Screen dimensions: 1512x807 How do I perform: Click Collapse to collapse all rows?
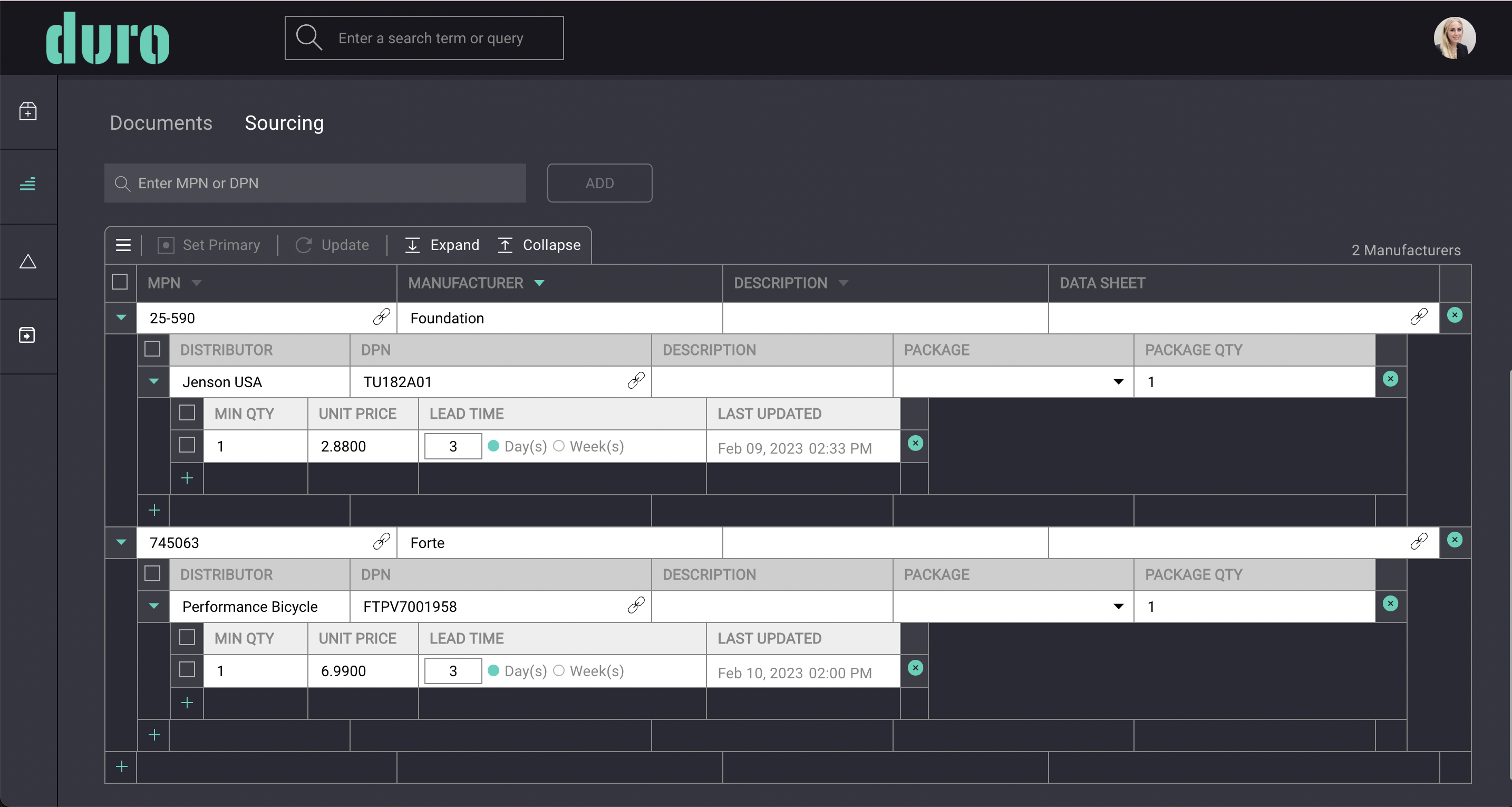click(539, 245)
